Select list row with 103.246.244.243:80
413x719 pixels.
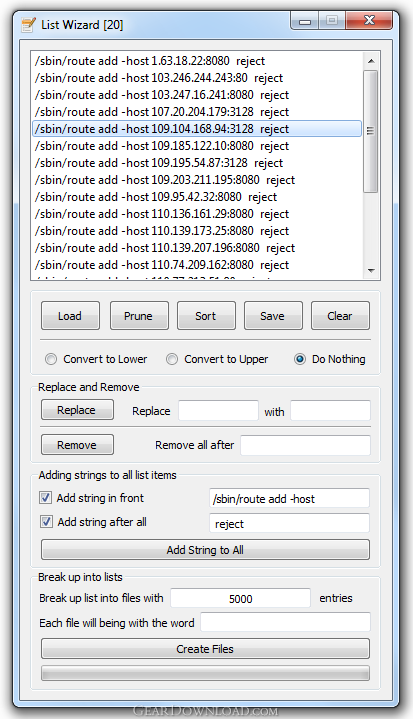[x=197, y=78]
